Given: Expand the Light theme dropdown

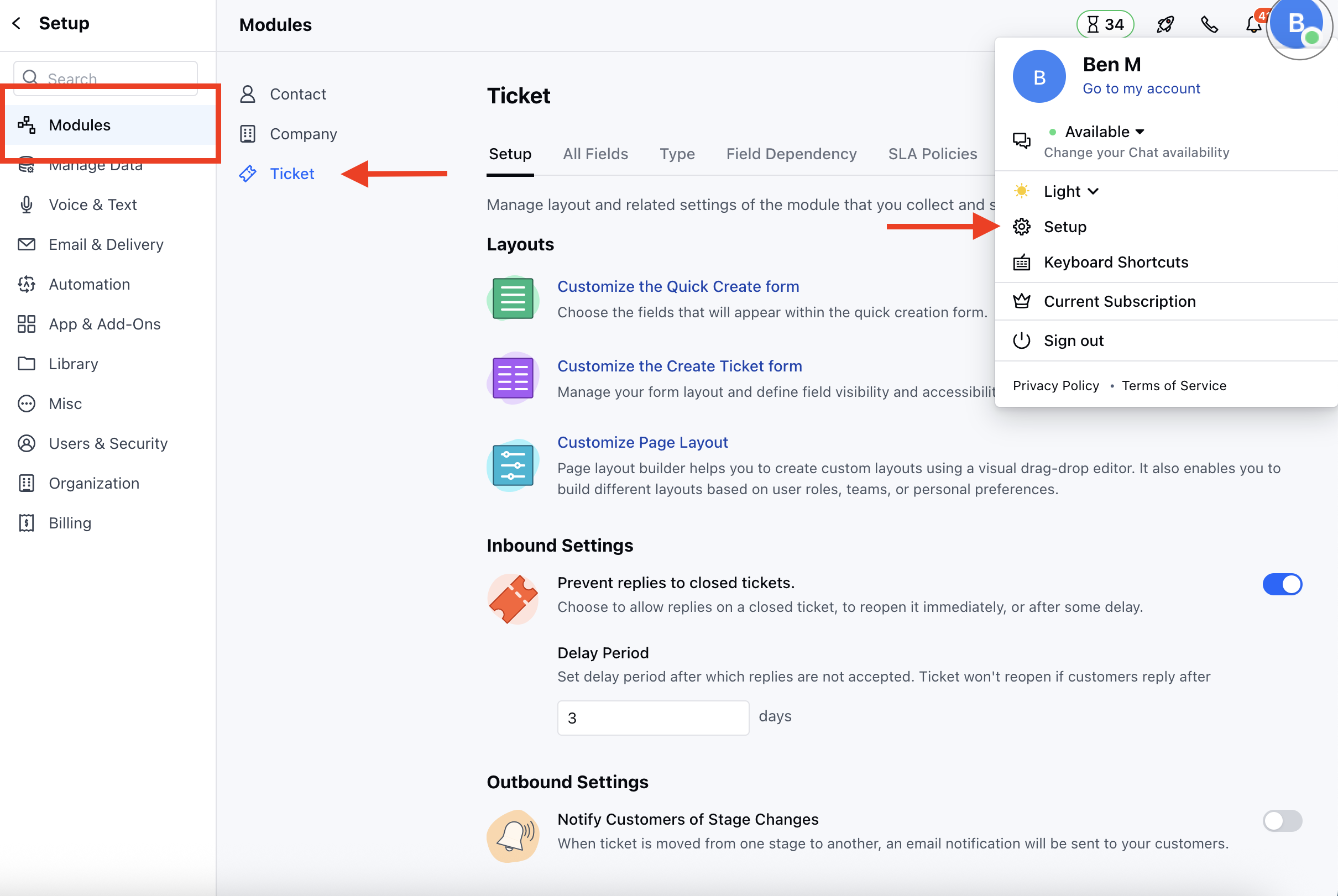Looking at the screenshot, I should click(1070, 191).
